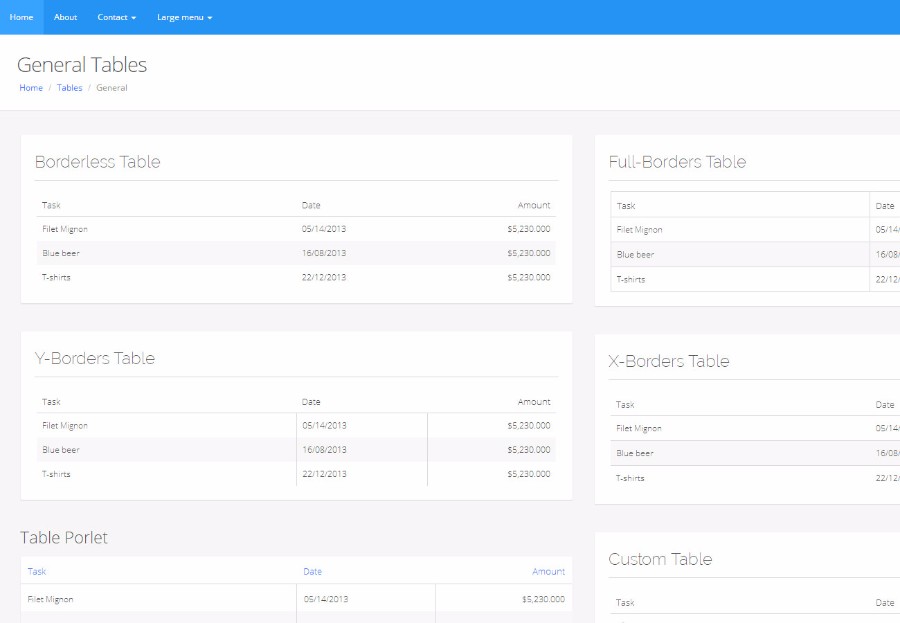Click T-shirts row in Borderless Table
900x623 pixels.
56,277
